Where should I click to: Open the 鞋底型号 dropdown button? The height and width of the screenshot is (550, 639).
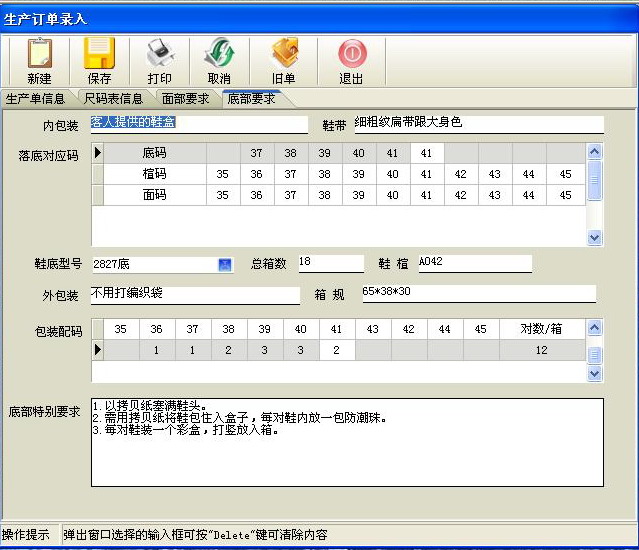point(225,265)
